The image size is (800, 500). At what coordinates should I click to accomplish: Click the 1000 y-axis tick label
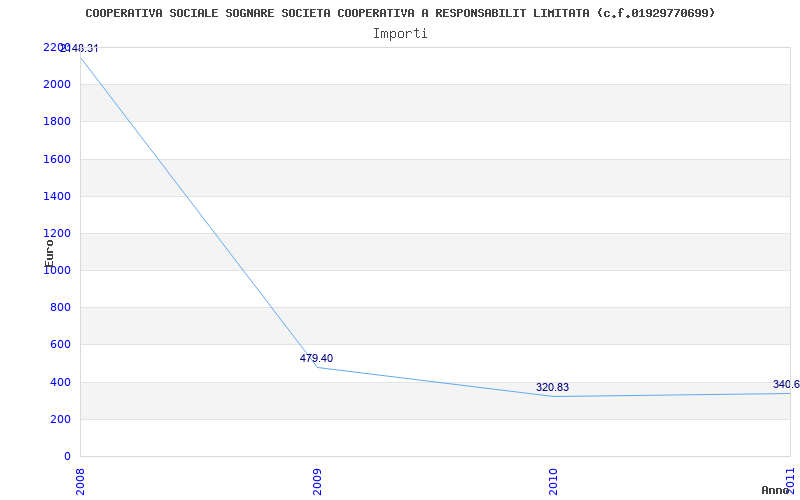57,271
